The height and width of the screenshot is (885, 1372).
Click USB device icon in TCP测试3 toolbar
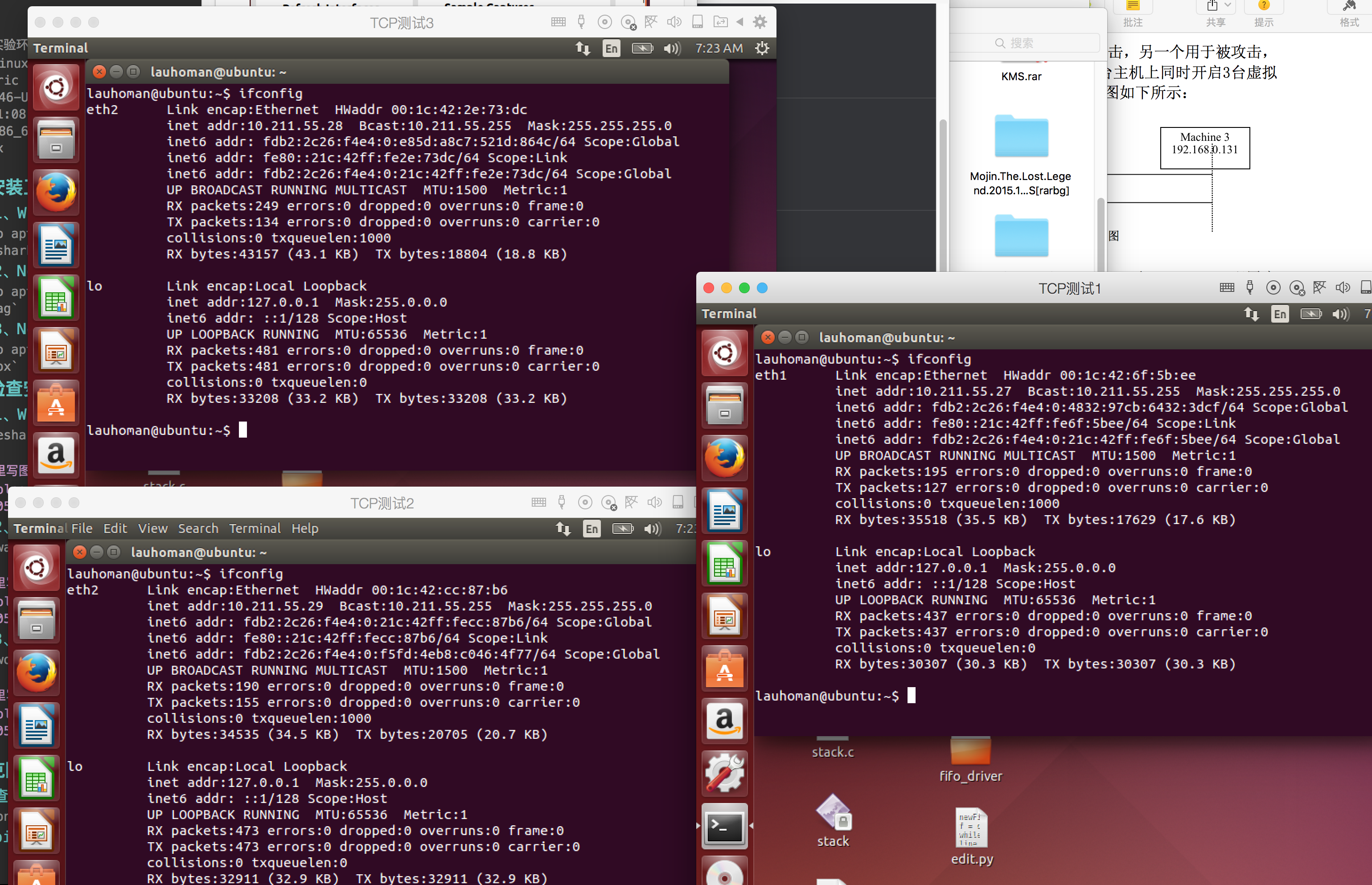(581, 22)
